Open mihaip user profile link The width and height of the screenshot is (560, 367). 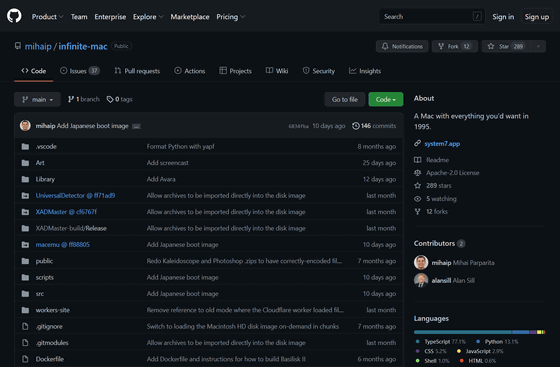pos(38,46)
